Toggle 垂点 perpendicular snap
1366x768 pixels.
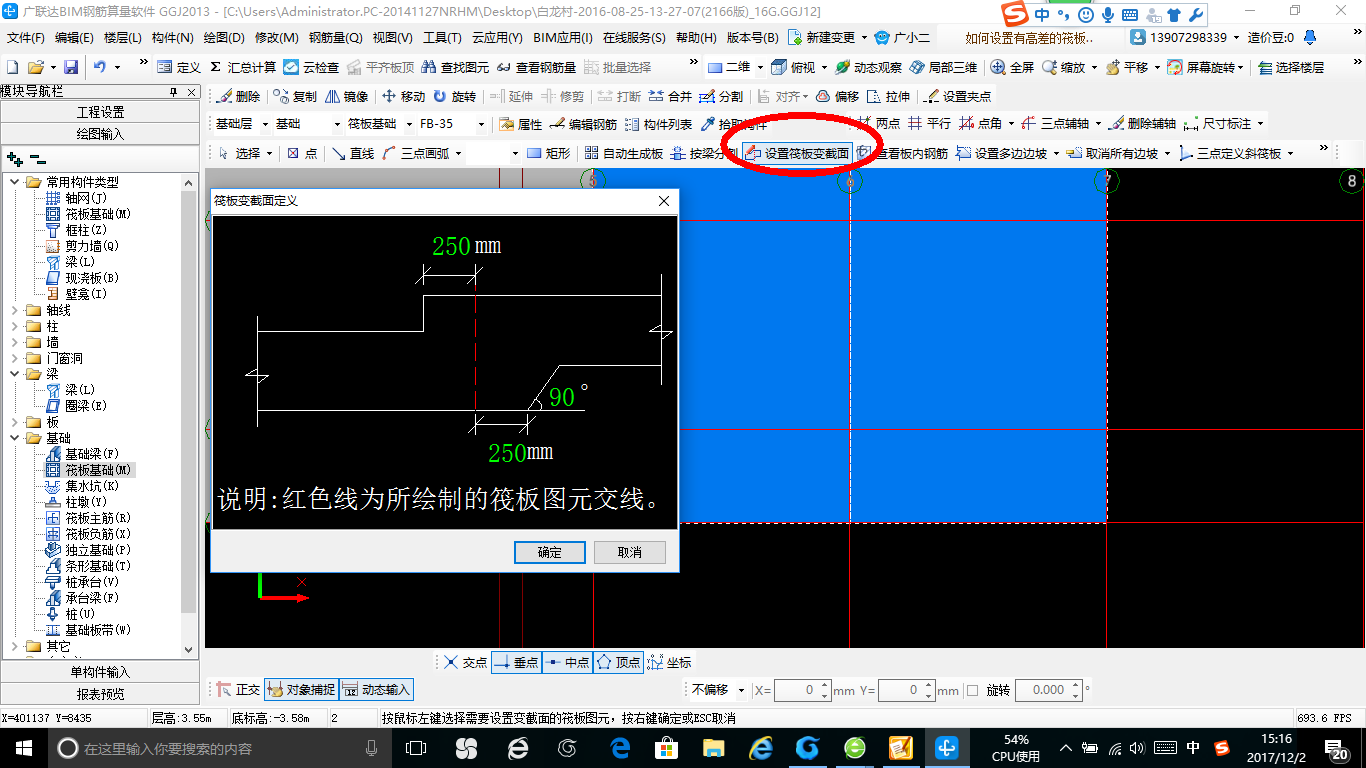click(516, 662)
